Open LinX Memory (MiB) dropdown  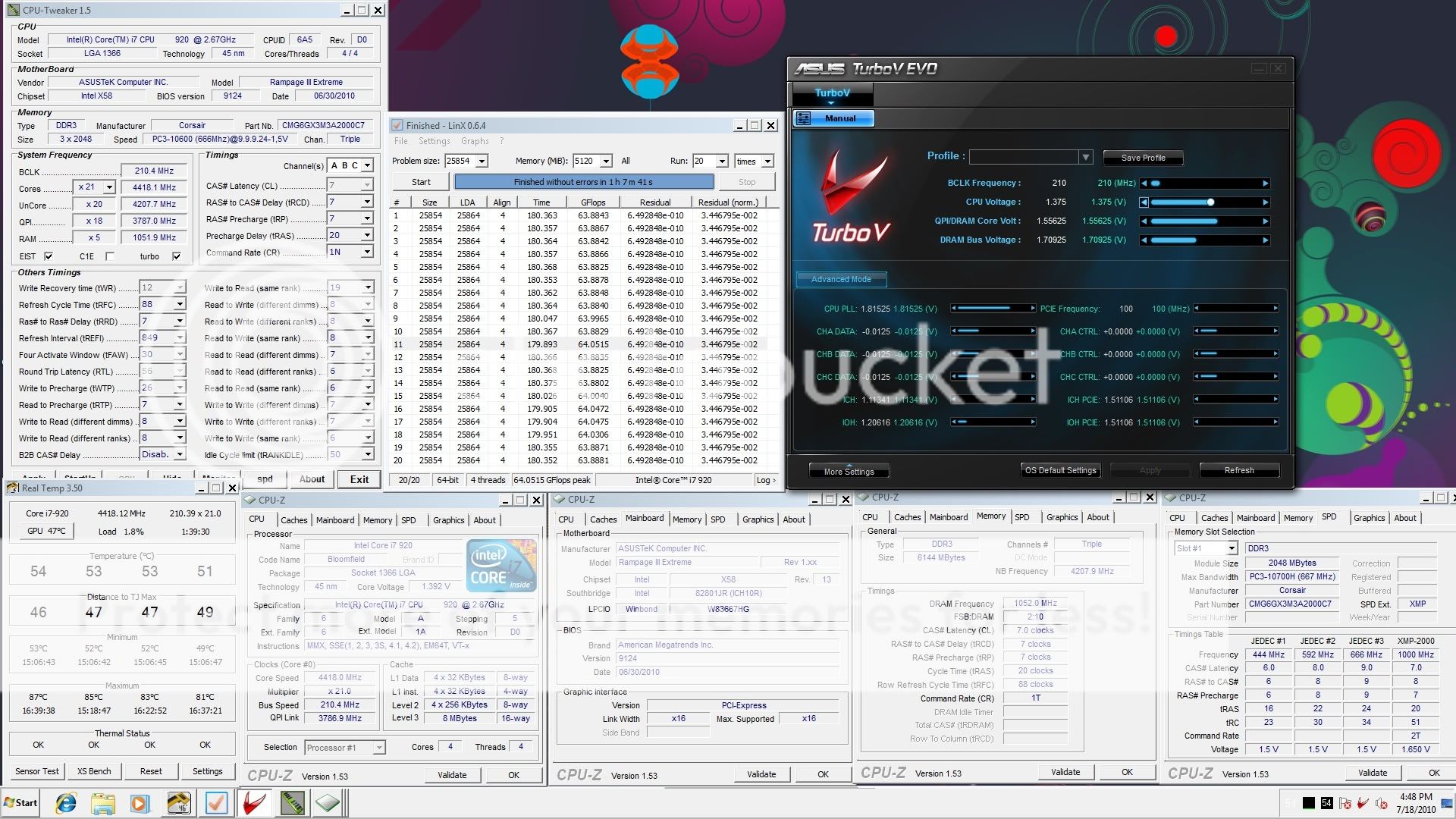606,161
